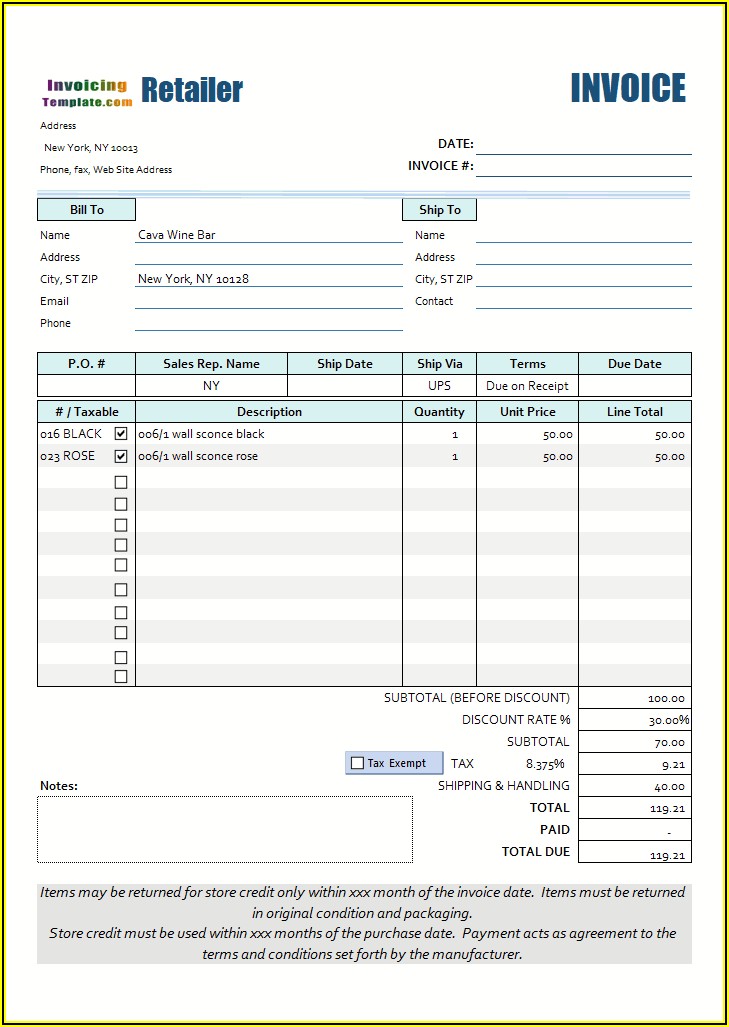
Task: Select the DATE input field
Action: (x=583, y=144)
